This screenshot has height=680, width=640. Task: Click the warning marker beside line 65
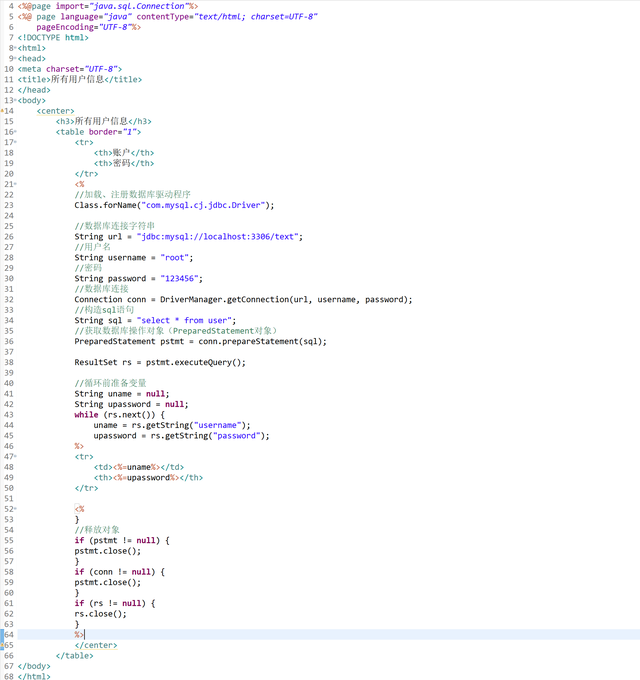pos(2,645)
